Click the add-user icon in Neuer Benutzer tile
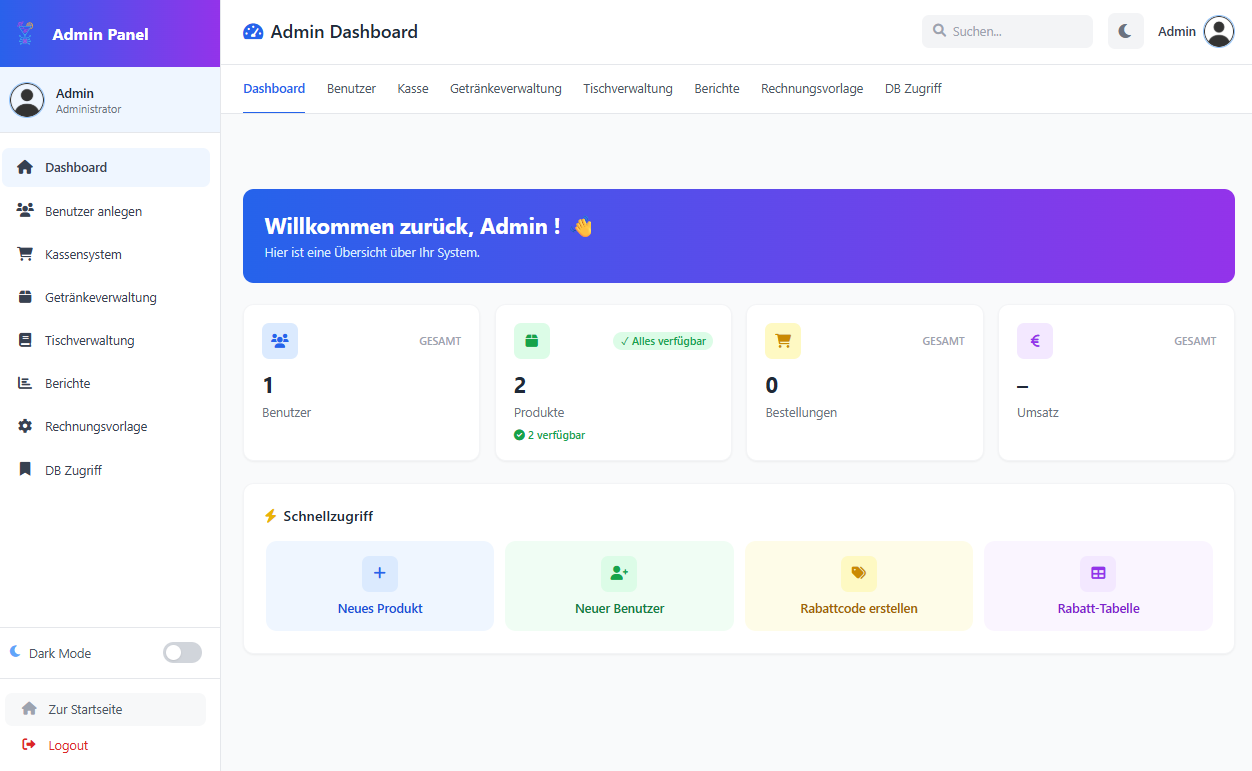The height and width of the screenshot is (771, 1252). [x=619, y=573]
